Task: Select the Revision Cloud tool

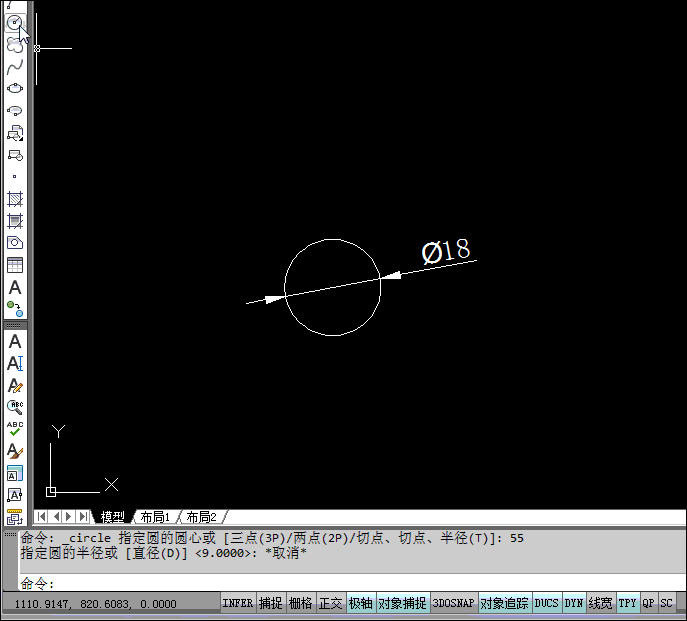Action: (x=15, y=45)
